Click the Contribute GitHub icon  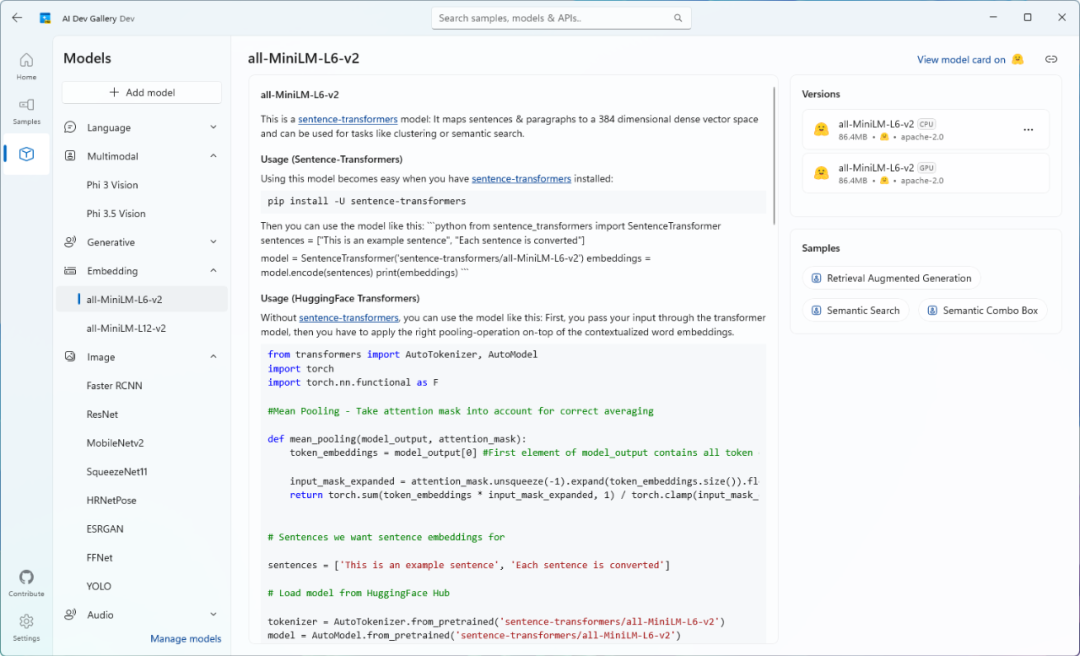click(26, 583)
